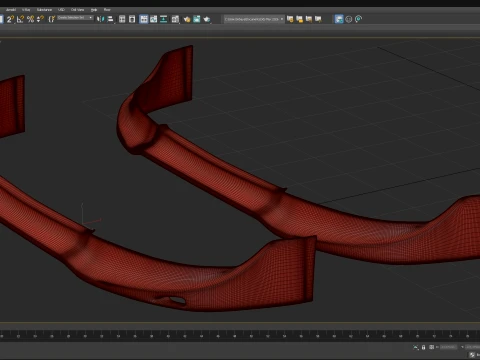Image resolution: width=480 pixels, height=360 pixels.
Task: Click fourth folder icon after project path
Action: [x=318, y=19]
